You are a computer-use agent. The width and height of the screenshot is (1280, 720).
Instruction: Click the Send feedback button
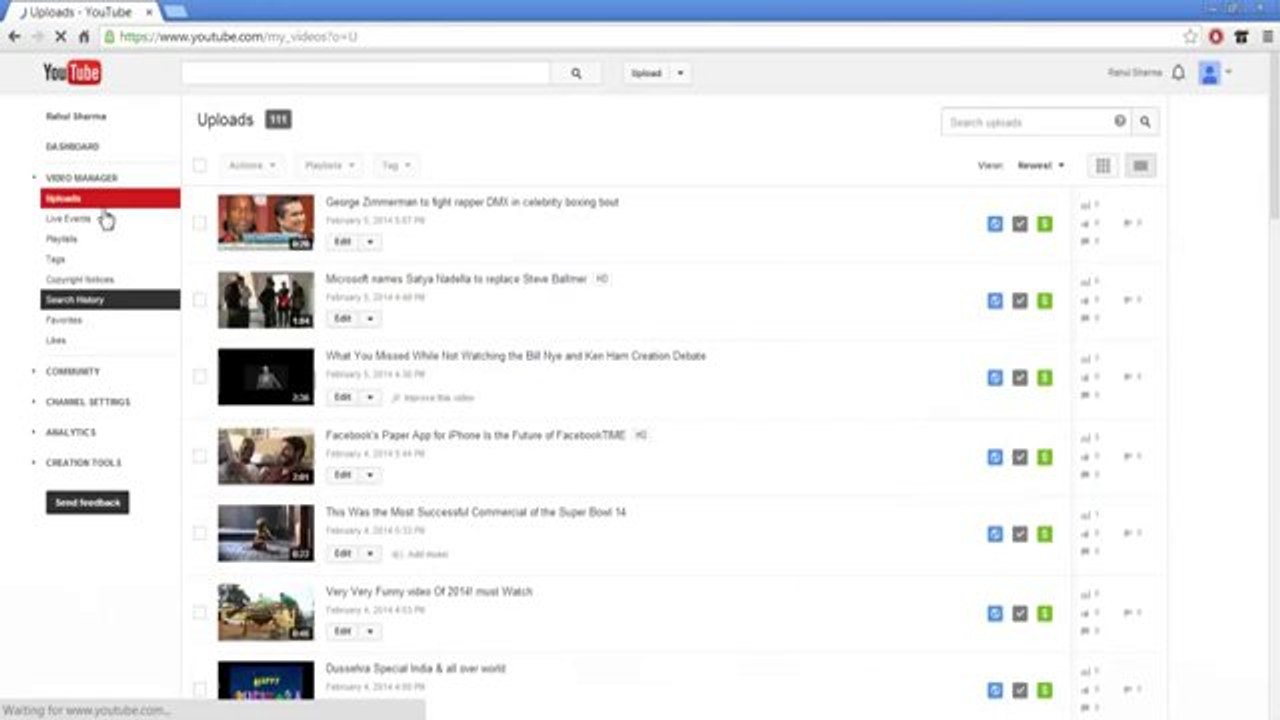tap(87, 502)
